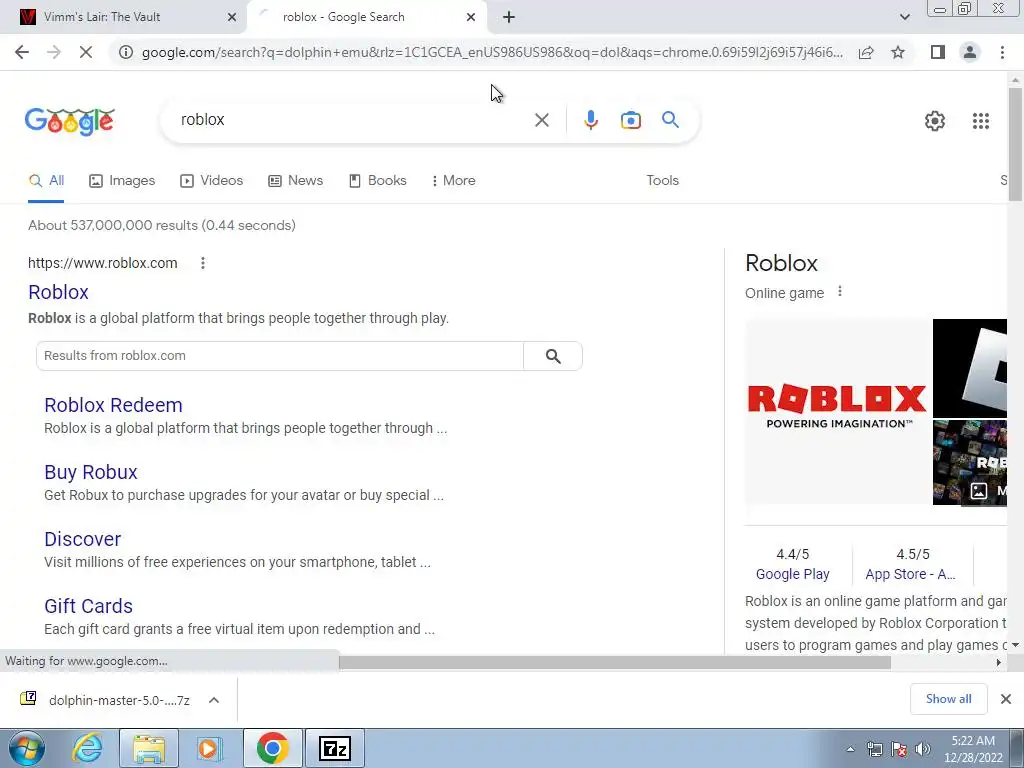Switch to Images results
This screenshot has height=768, width=1024.
(x=122, y=181)
